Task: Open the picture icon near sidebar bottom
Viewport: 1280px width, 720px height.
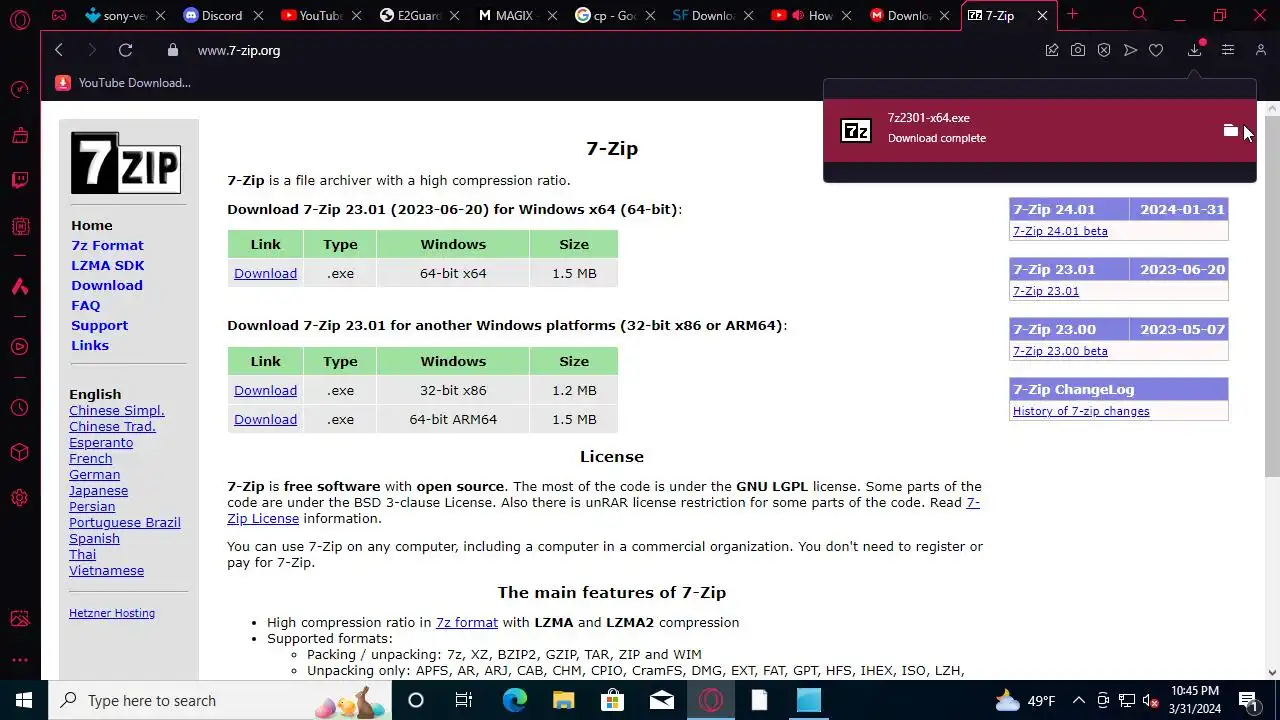Action: pos(20,619)
